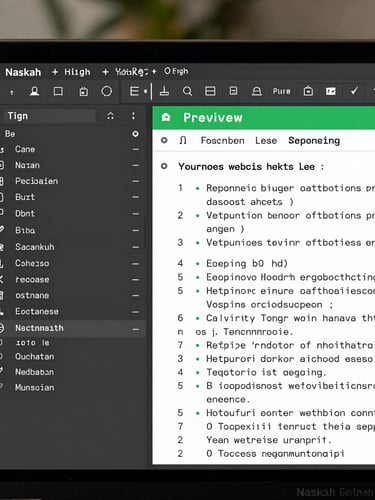Viewport: 375px width, 500px height.
Task: Select the Ouchatan item in sidebar
Action: [x=35, y=357]
